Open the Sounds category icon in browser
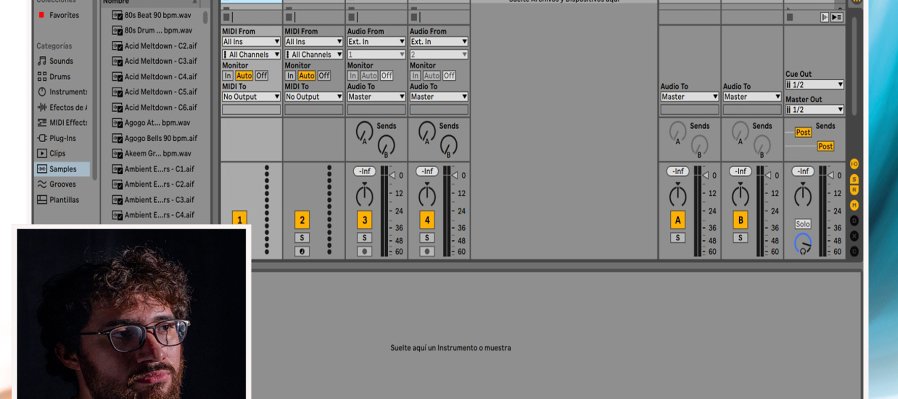 coord(42,61)
